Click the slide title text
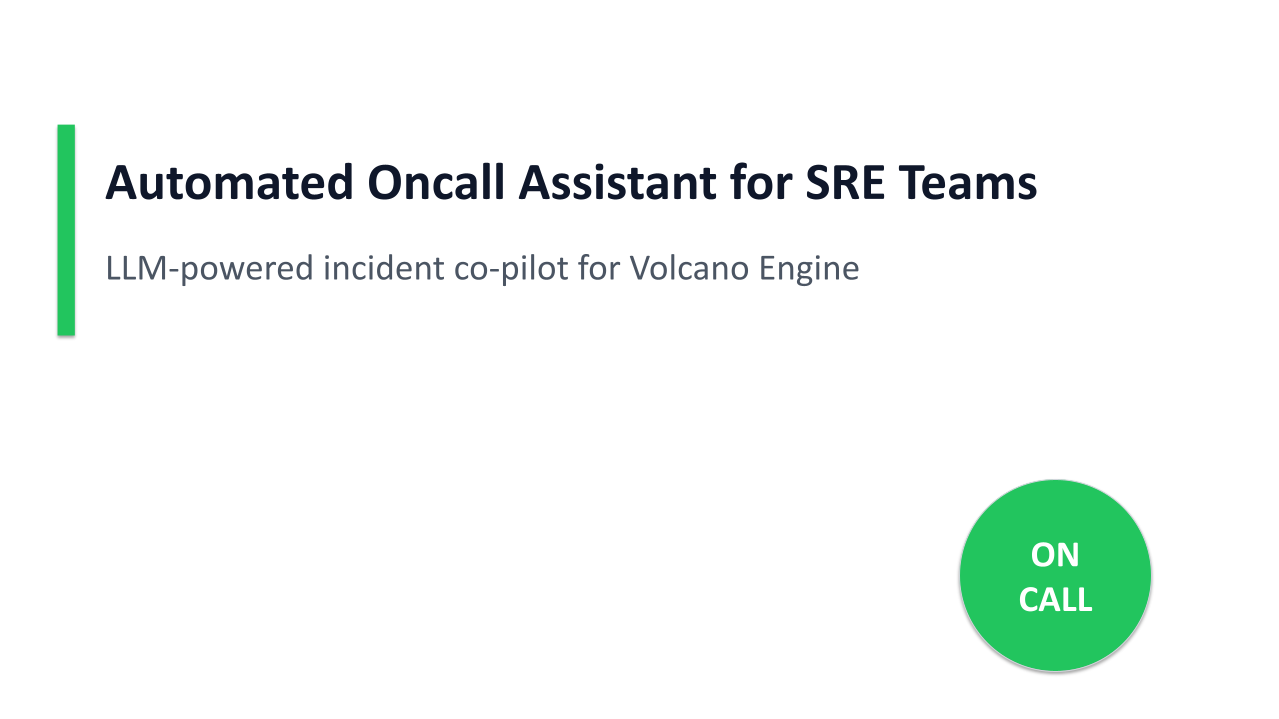This screenshot has height=719, width=1279. click(570, 183)
